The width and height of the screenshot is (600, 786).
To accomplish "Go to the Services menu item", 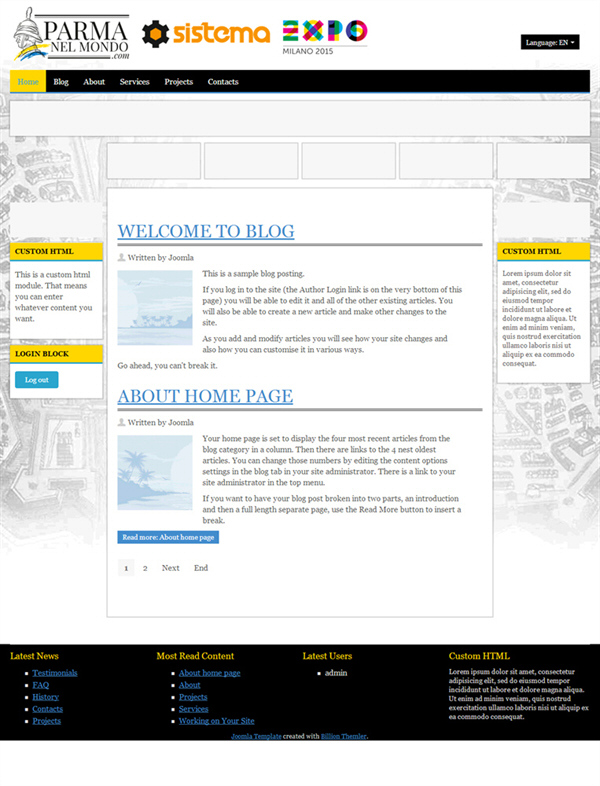I will pos(134,82).
